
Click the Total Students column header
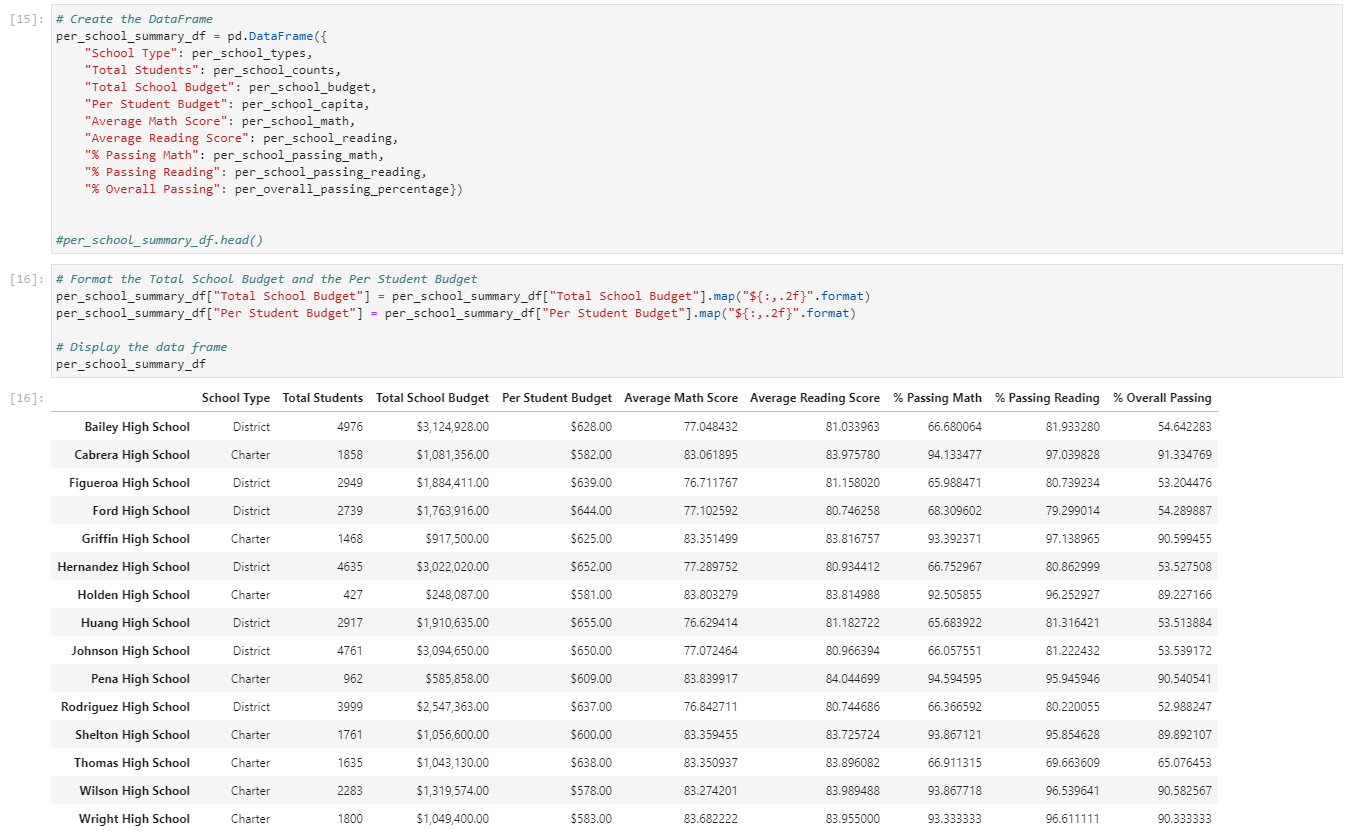point(322,397)
